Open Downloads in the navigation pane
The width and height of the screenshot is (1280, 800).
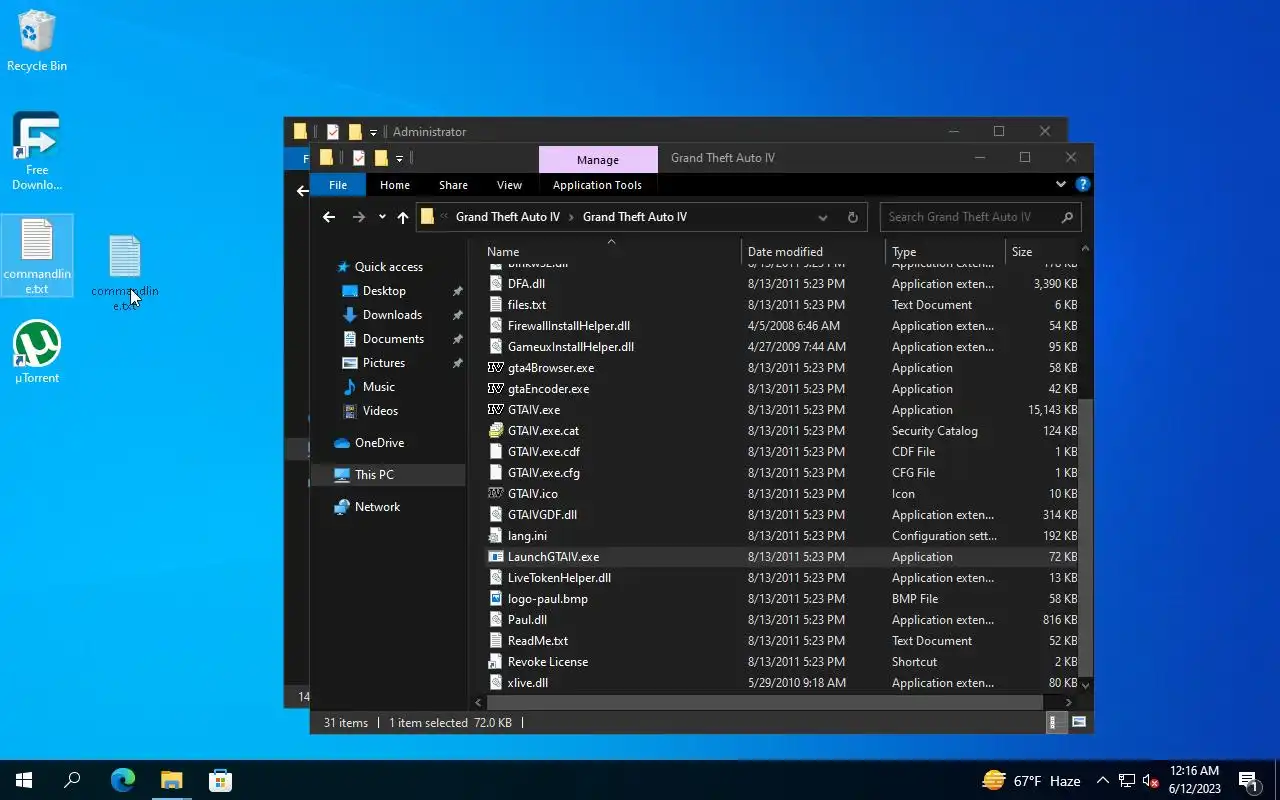pyautogui.click(x=392, y=315)
